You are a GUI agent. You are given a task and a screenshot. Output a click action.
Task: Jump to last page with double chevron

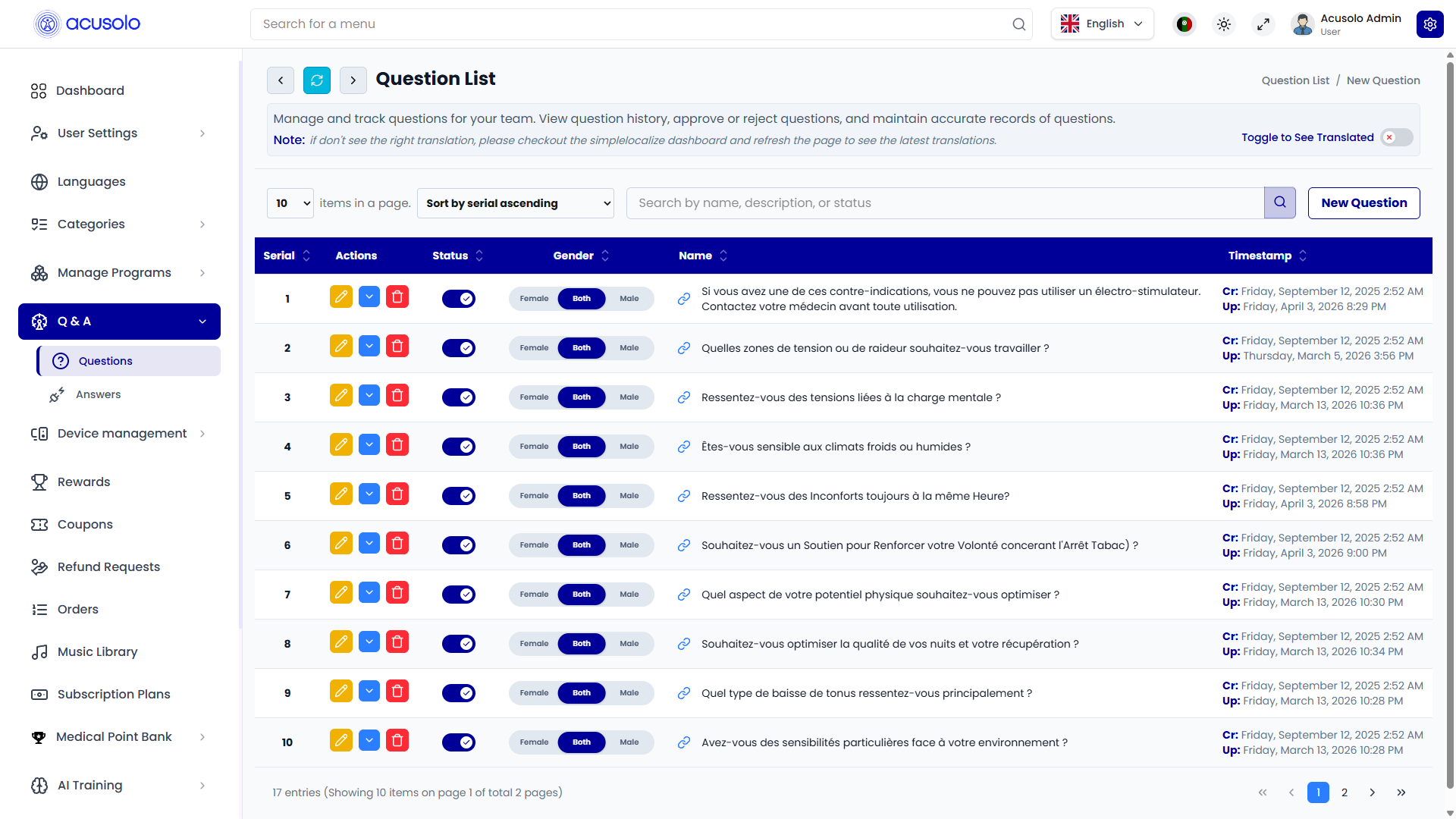(x=1401, y=792)
